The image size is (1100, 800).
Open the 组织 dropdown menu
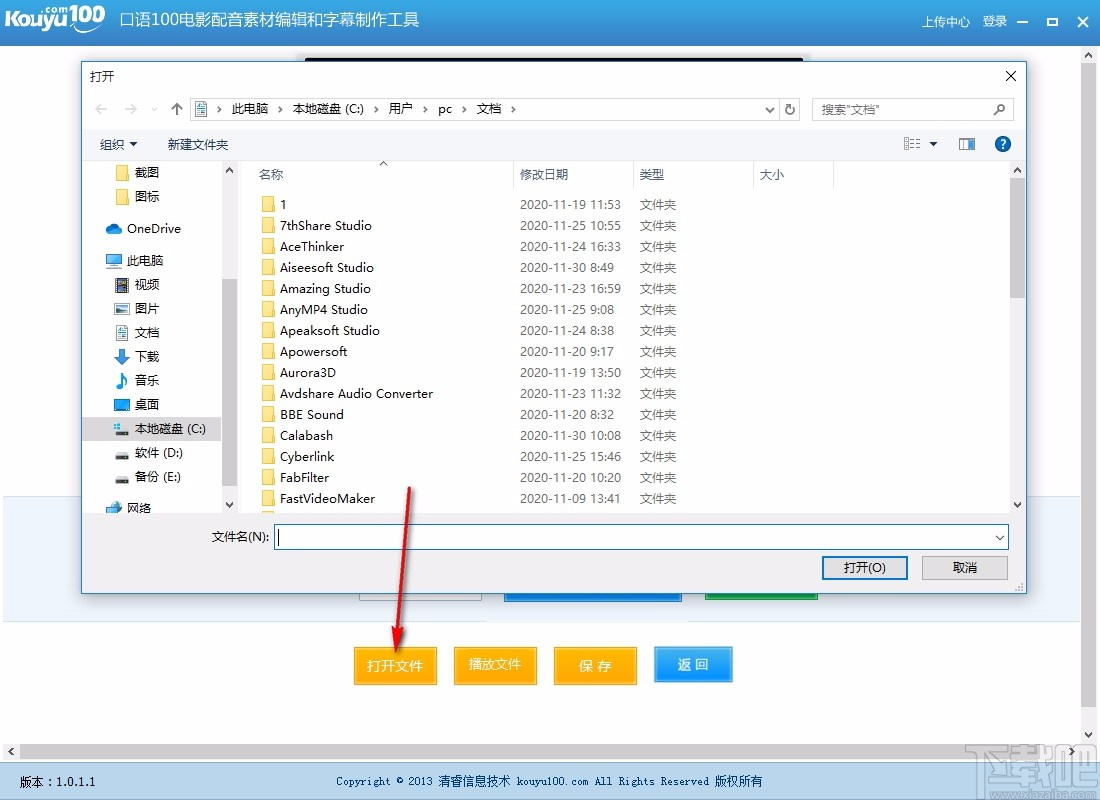click(118, 145)
